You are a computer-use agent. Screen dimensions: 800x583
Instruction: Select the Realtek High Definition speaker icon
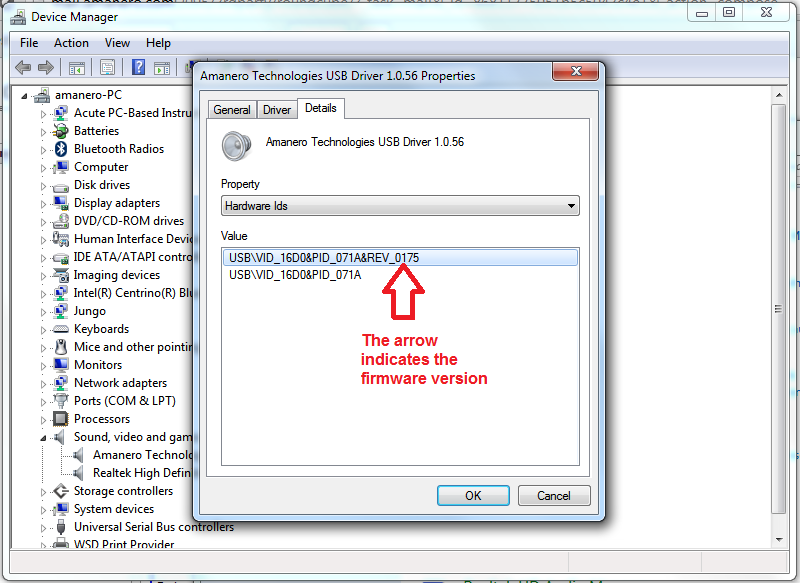(78, 473)
